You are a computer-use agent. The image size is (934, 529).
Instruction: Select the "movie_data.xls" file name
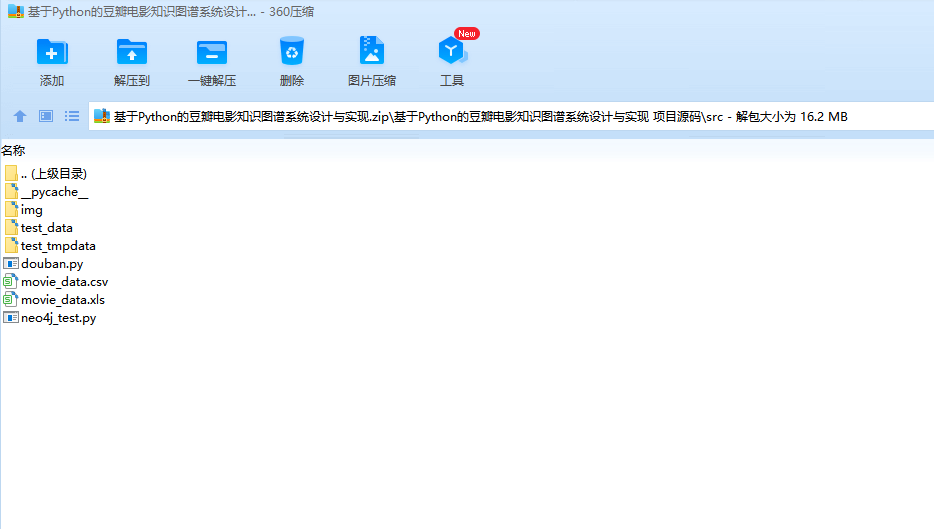pyautogui.click(x=63, y=299)
